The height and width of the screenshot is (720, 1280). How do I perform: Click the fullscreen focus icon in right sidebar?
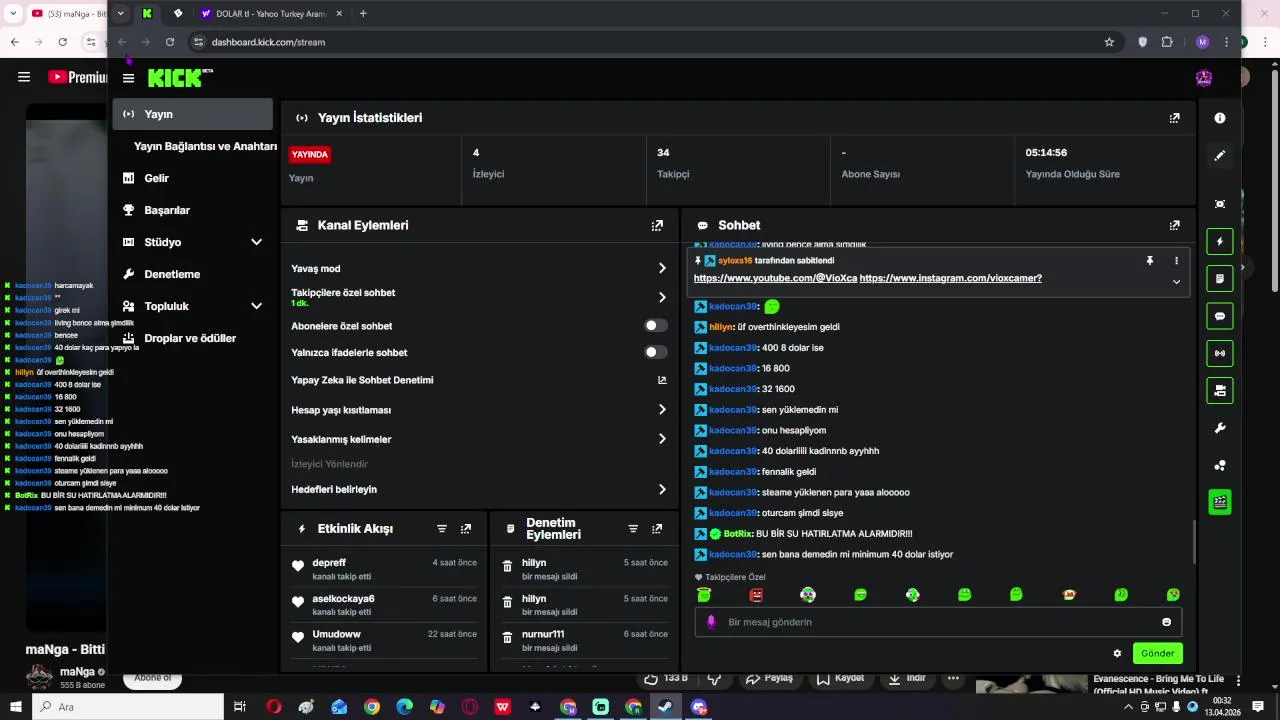(1220, 204)
